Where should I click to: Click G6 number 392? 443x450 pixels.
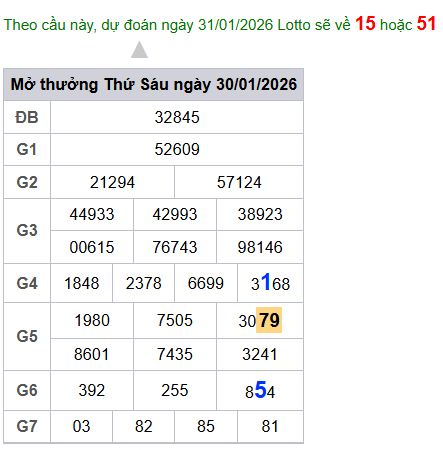[x=92, y=390]
